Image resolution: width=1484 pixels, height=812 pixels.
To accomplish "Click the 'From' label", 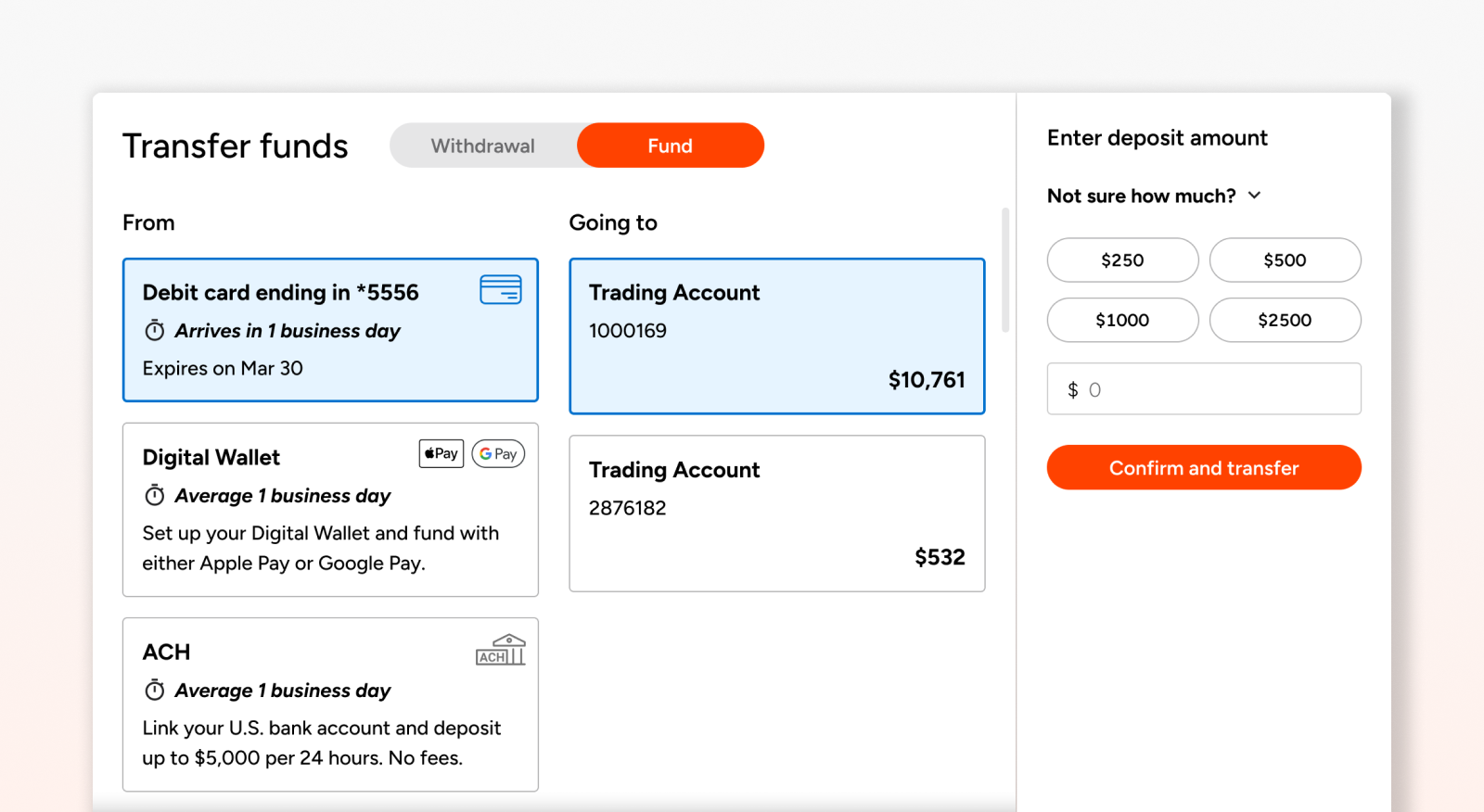I will click(148, 222).
